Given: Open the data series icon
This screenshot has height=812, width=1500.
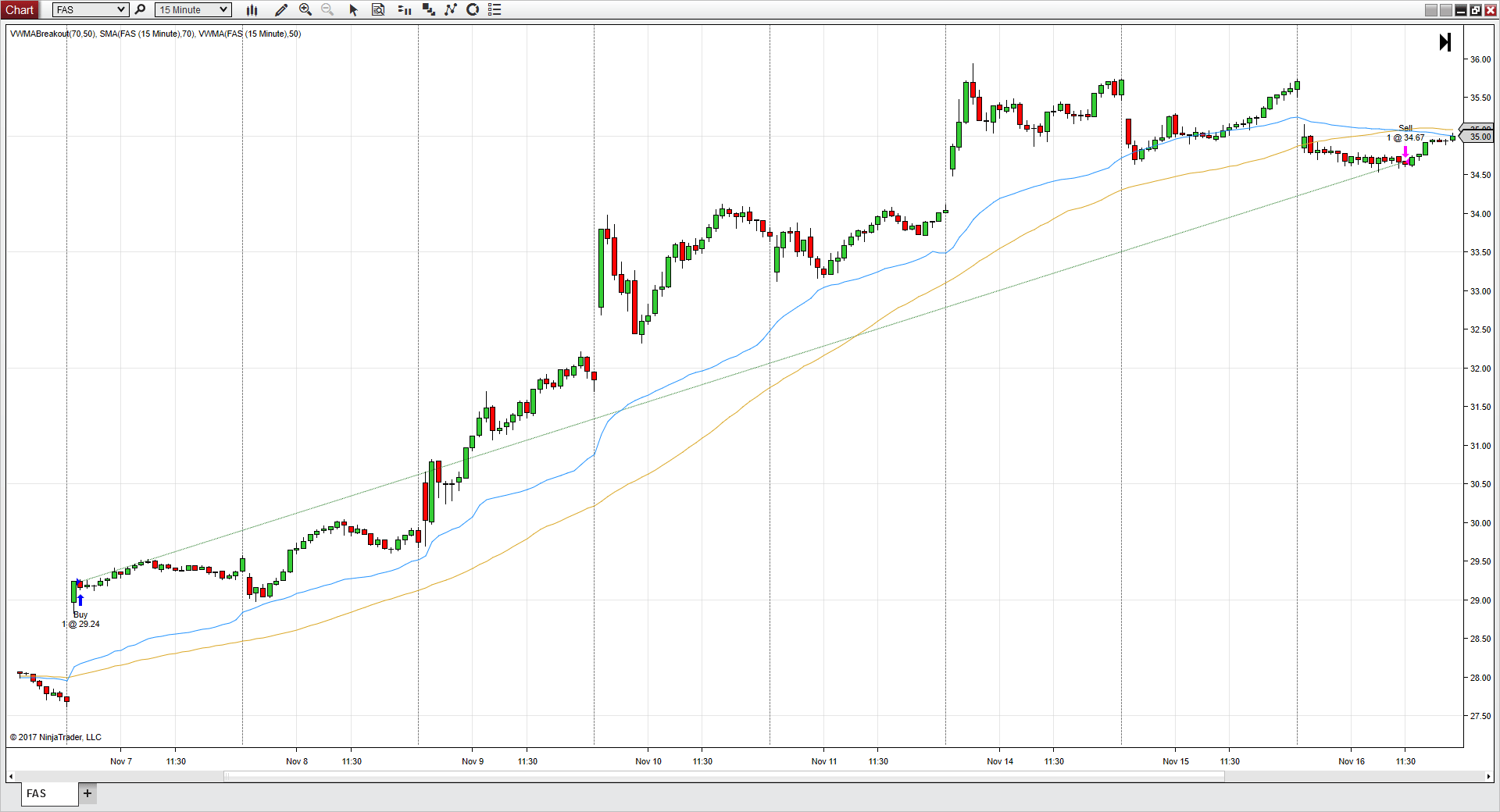Looking at the screenshot, I should [x=428, y=9].
